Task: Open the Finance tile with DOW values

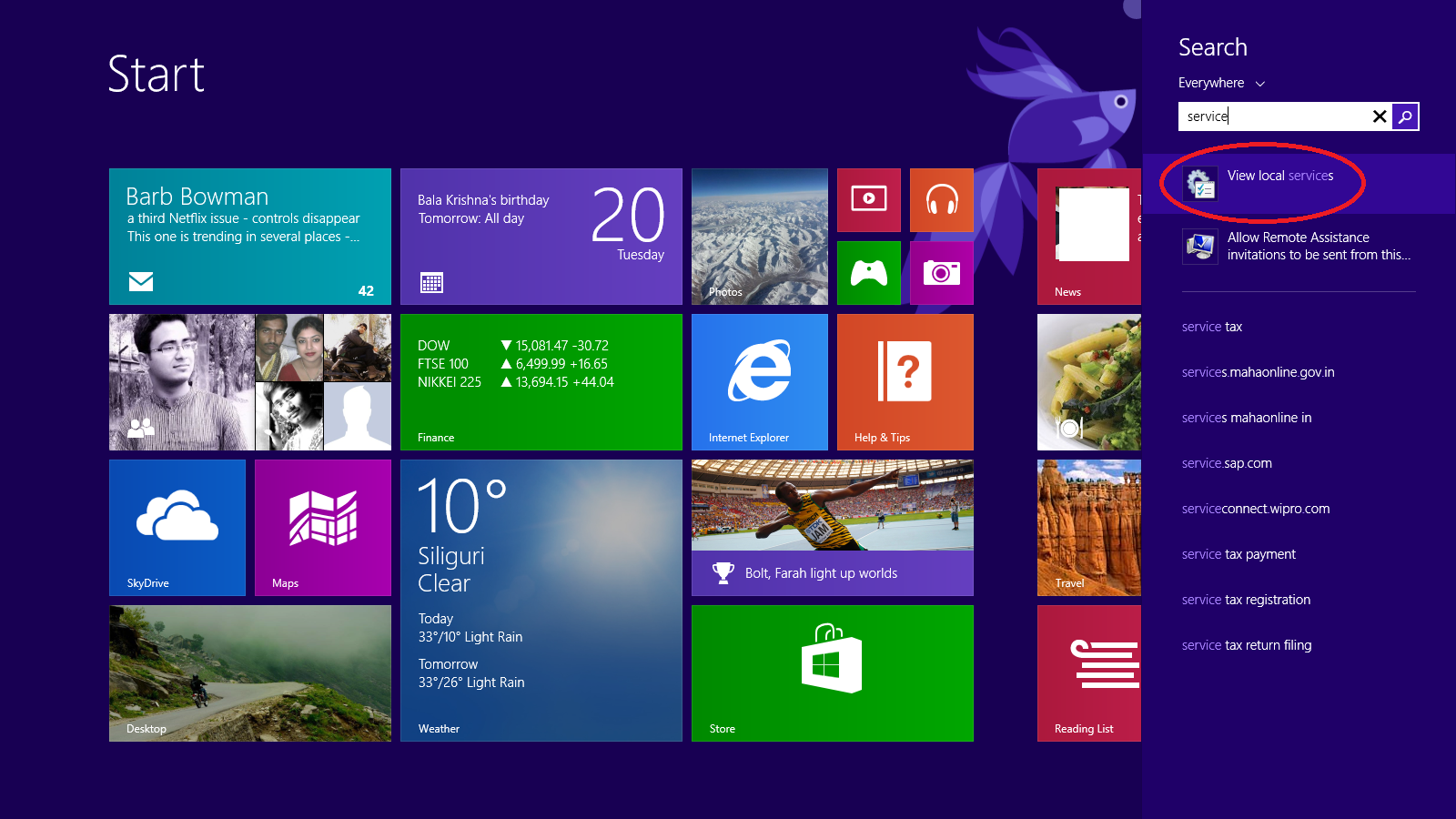Action: (541, 382)
